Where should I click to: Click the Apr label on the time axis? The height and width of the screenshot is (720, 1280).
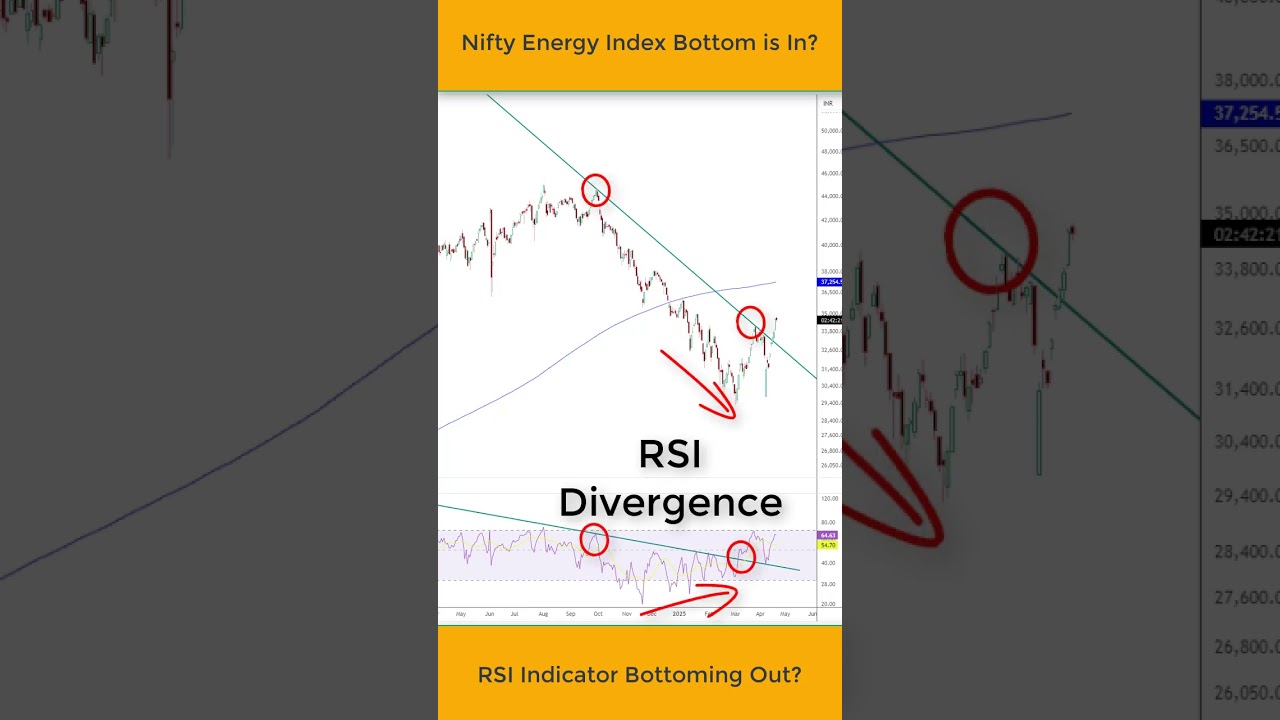[760, 614]
